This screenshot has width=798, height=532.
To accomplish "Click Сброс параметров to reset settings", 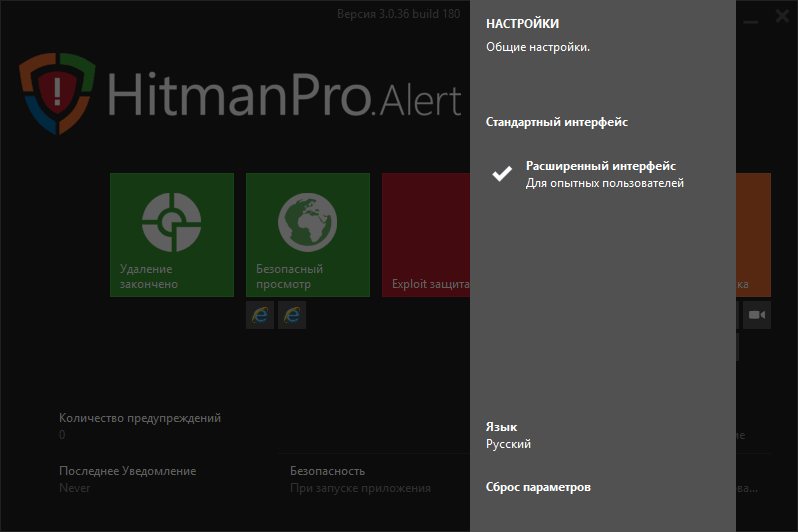I will tap(538, 487).
